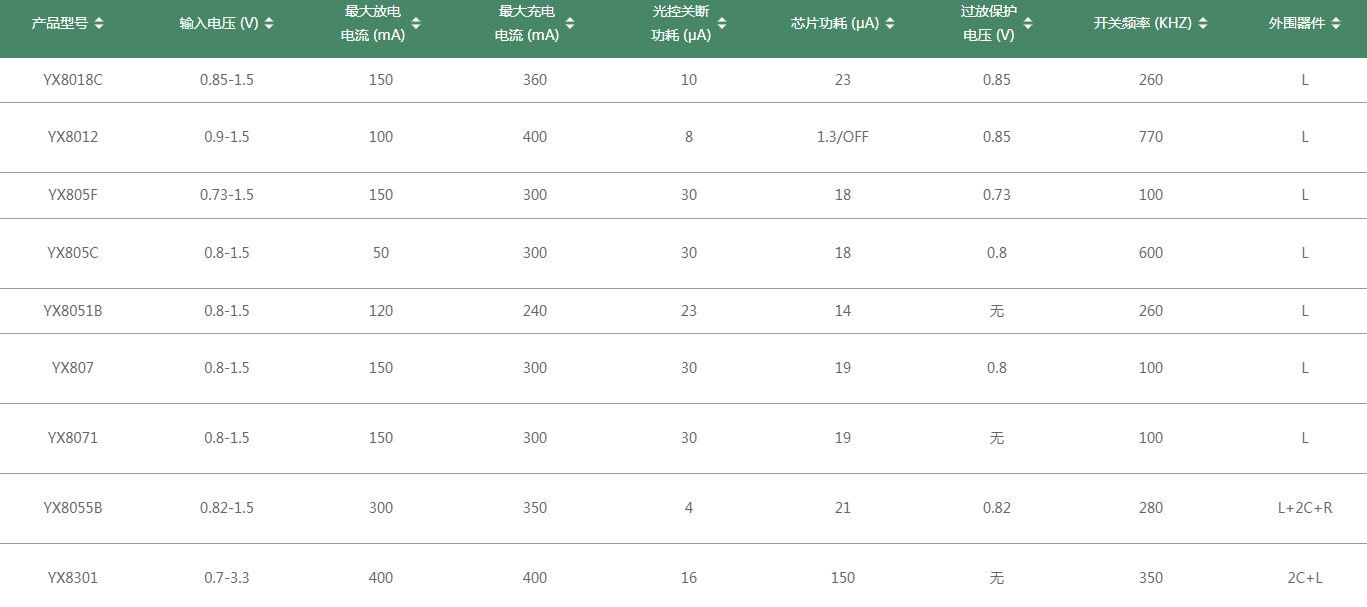Image resolution: width=1367 pixels, height=607 pixels.
Task: Select product YX8051B in table
Action: click(73, 311)
